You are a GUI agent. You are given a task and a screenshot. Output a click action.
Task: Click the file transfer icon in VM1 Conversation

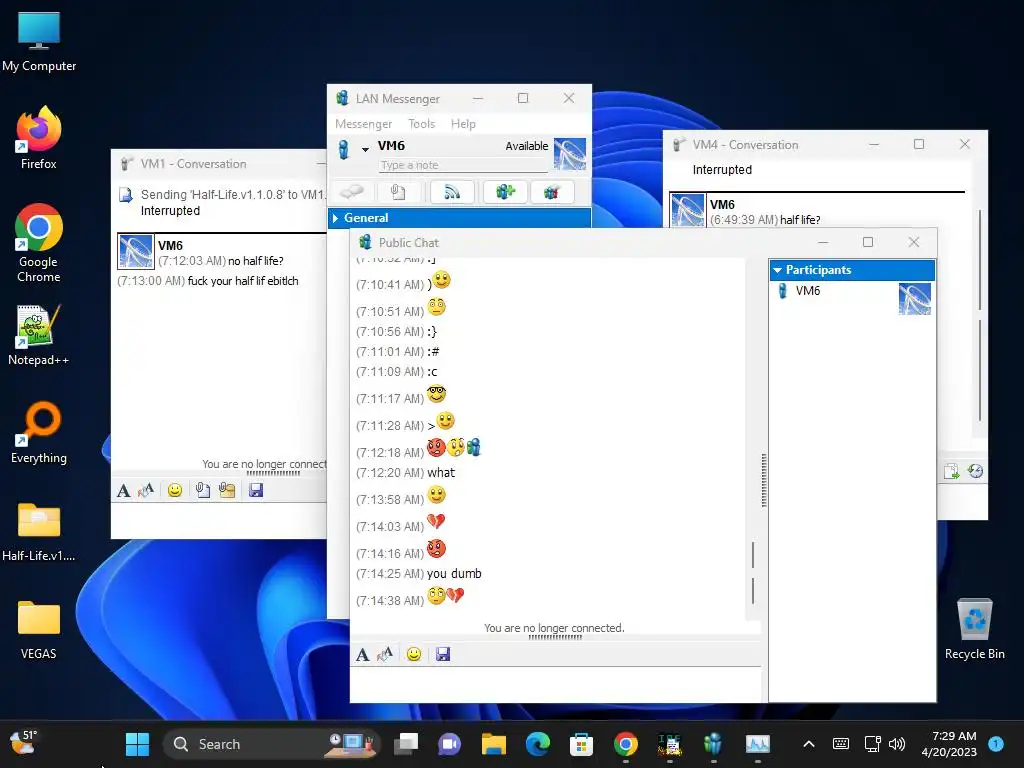126,195
